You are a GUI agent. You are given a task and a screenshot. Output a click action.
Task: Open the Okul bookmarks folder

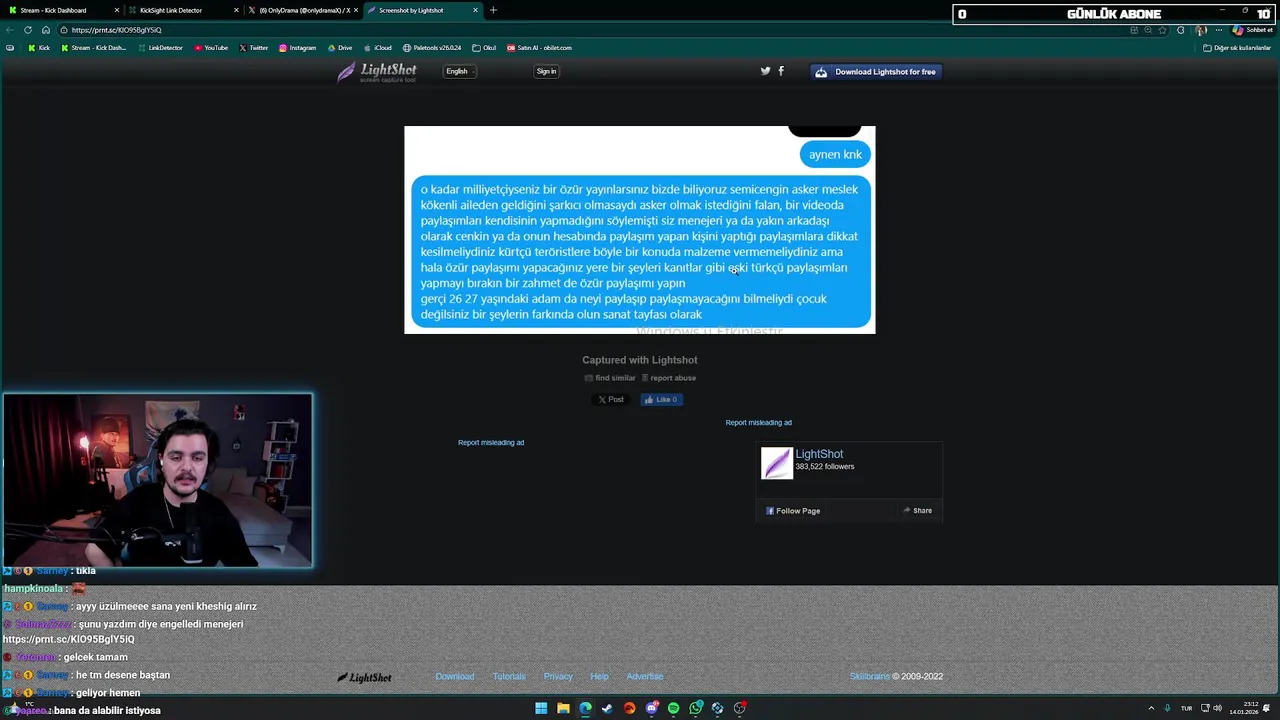click(484, 48)
